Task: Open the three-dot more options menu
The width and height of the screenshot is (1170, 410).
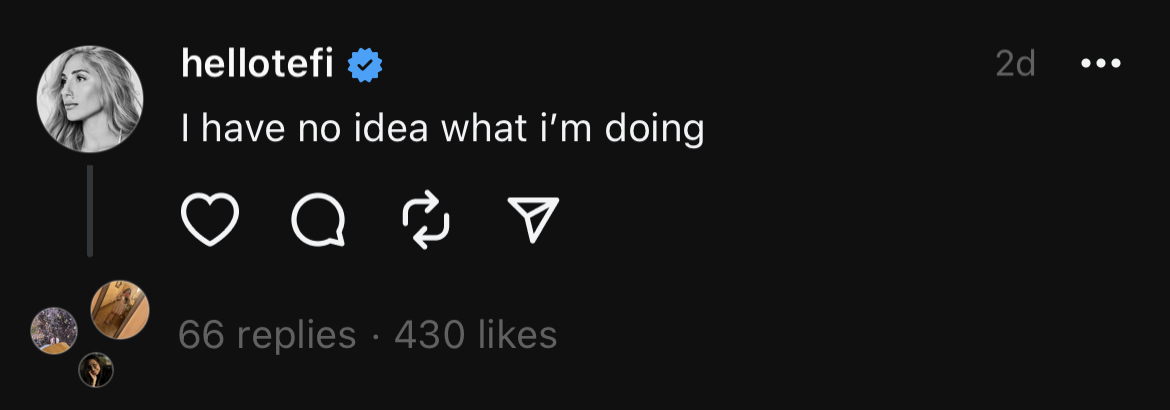Action: click(x=1101, y=65)
